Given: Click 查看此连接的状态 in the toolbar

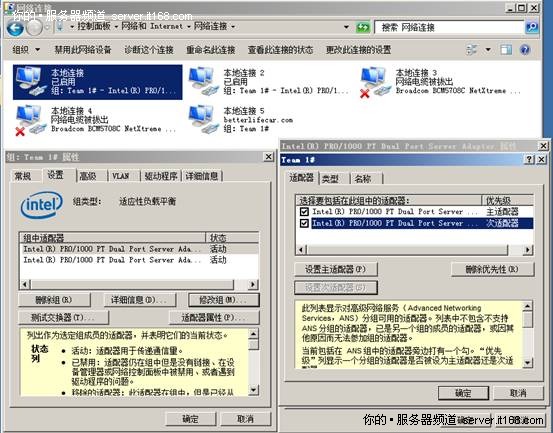Looking at the screenshot, I should (280, 50).
